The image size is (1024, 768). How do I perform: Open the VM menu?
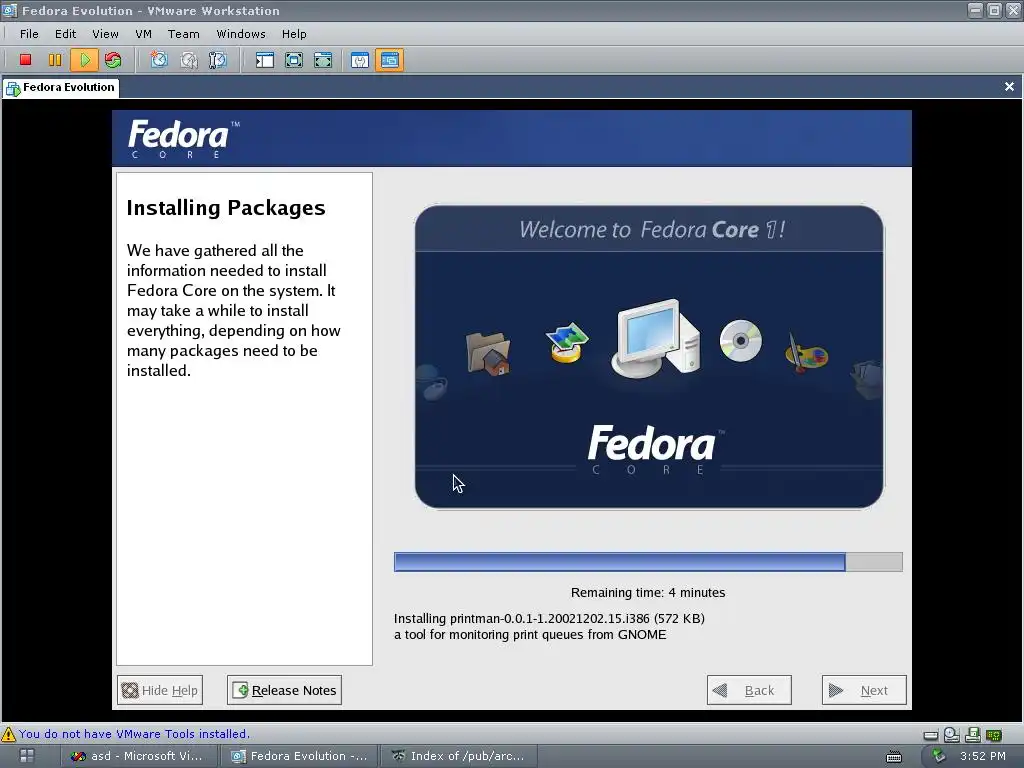coord(143,34)
